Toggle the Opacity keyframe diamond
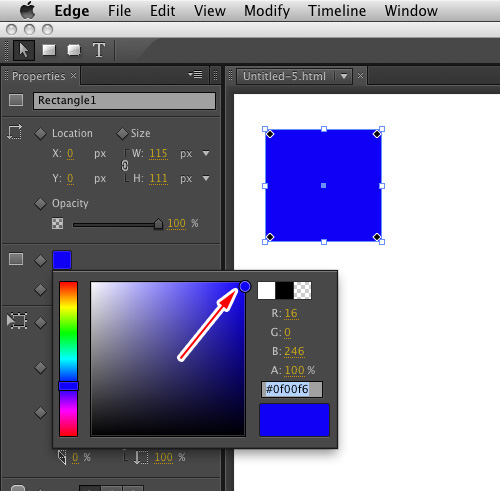 (41, 204)
